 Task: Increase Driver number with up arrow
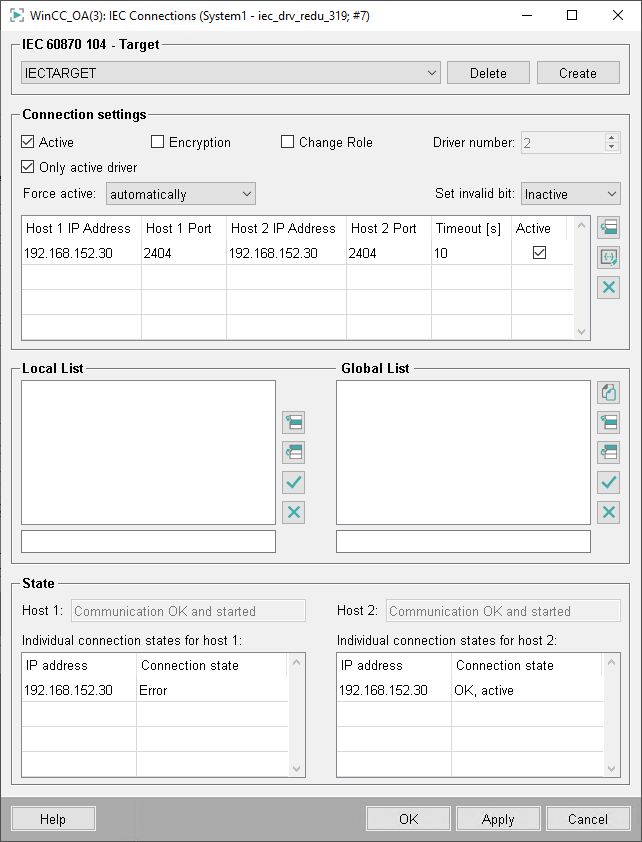(612, 138)
